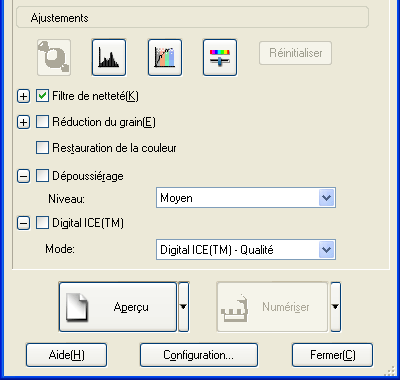Image resolution: width=400 pixels, height=380 pixels.
Task: Open the Mode dropdown for Digital ICE
Action: coord(246,250)
